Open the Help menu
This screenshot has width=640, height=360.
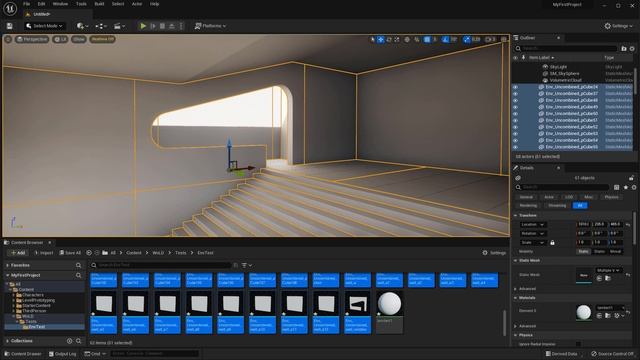154,4
